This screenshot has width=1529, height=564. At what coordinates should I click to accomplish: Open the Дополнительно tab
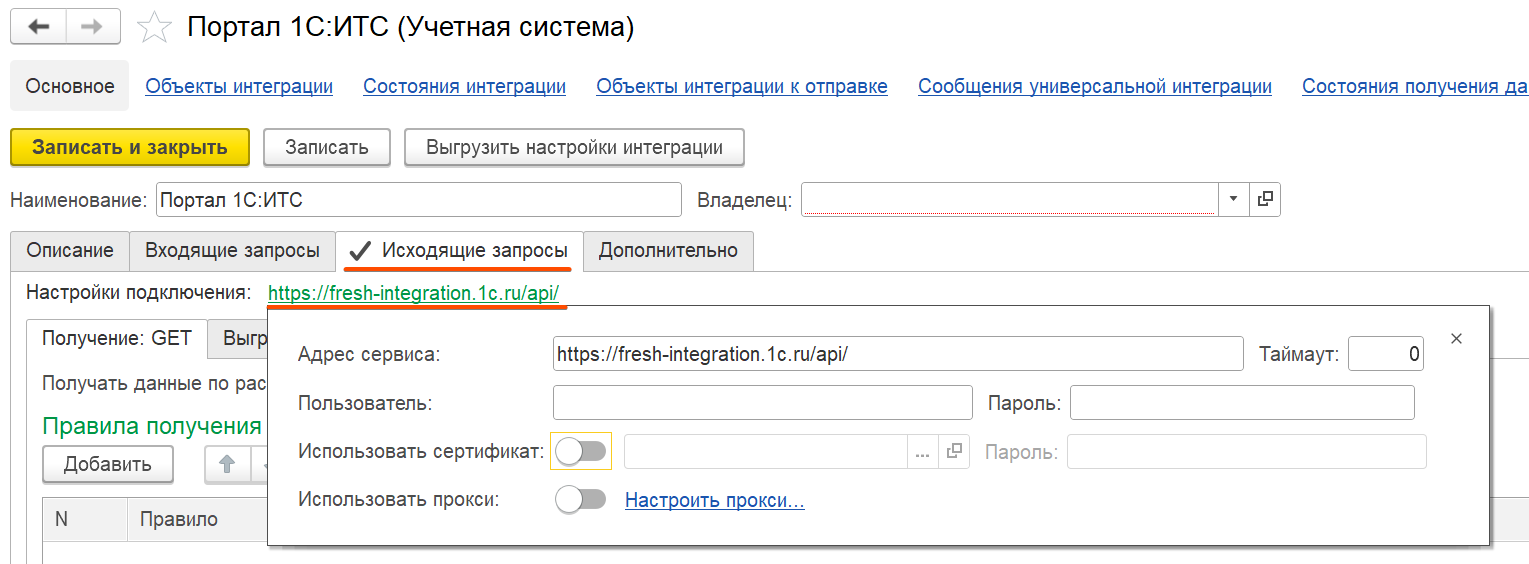[x=668, y=250]
